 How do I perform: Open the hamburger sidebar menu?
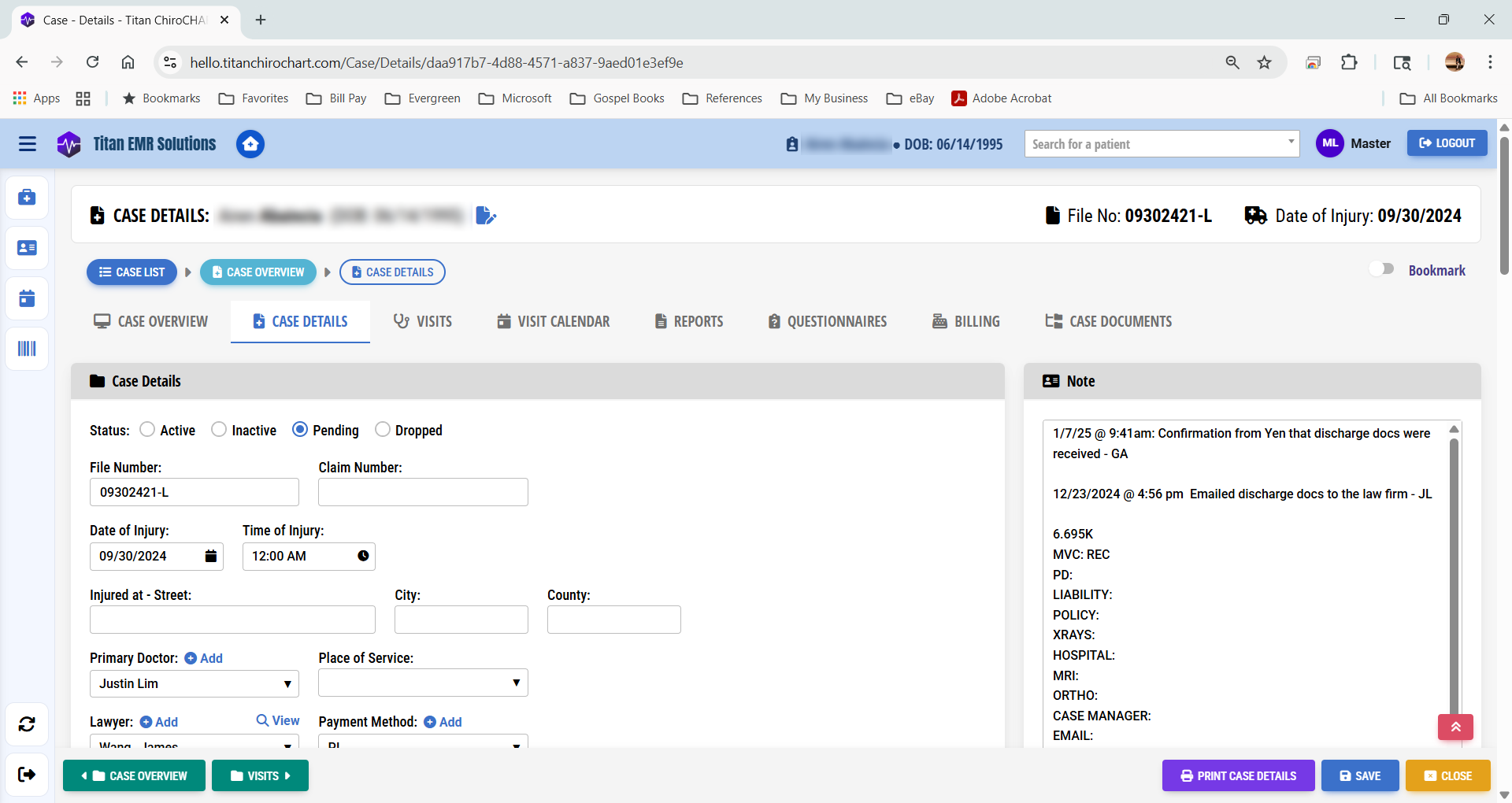[27, 144]
